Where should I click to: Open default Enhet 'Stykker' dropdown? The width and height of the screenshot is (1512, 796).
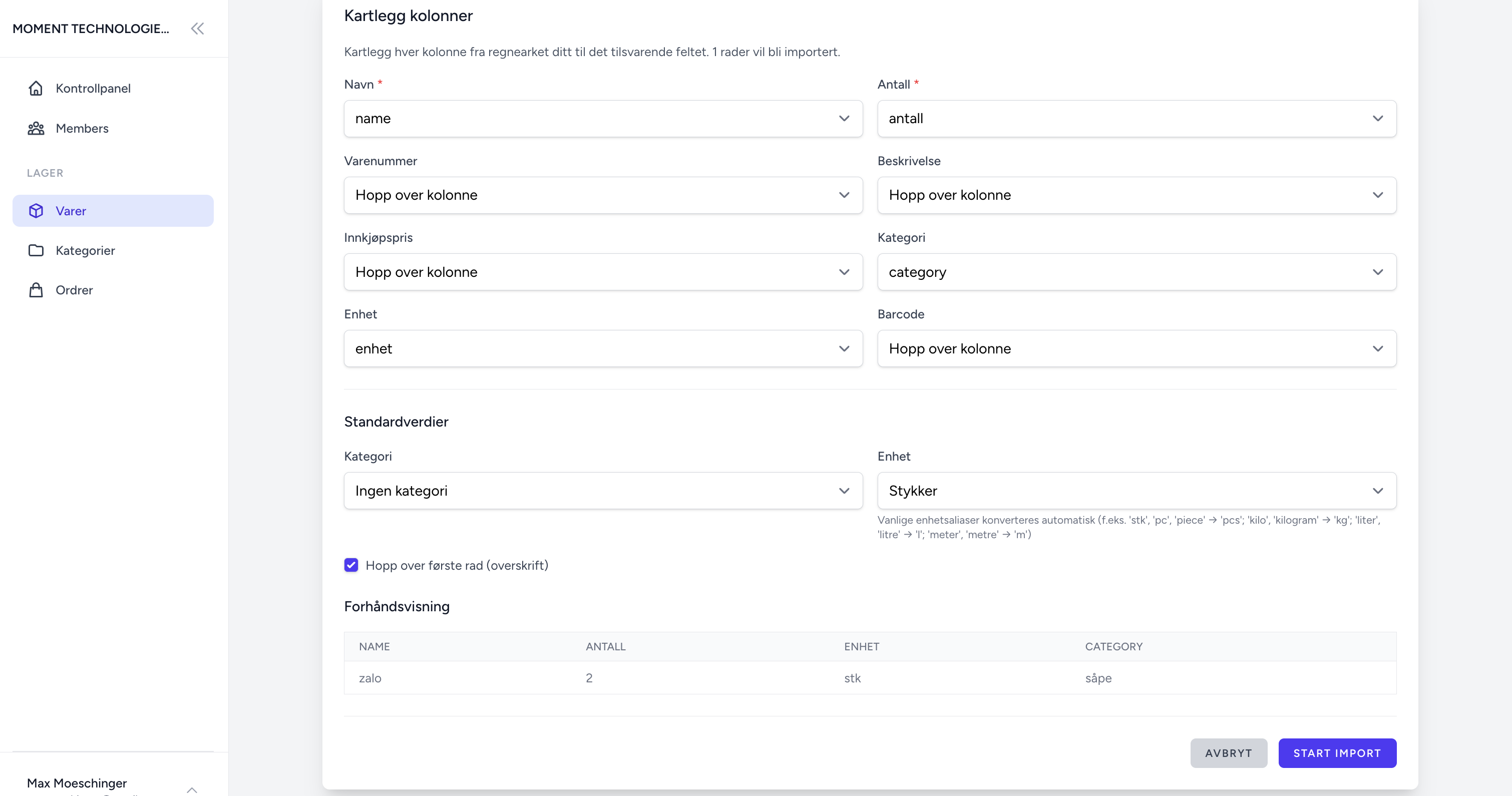pyautogui.click(x=1137, y=491)
